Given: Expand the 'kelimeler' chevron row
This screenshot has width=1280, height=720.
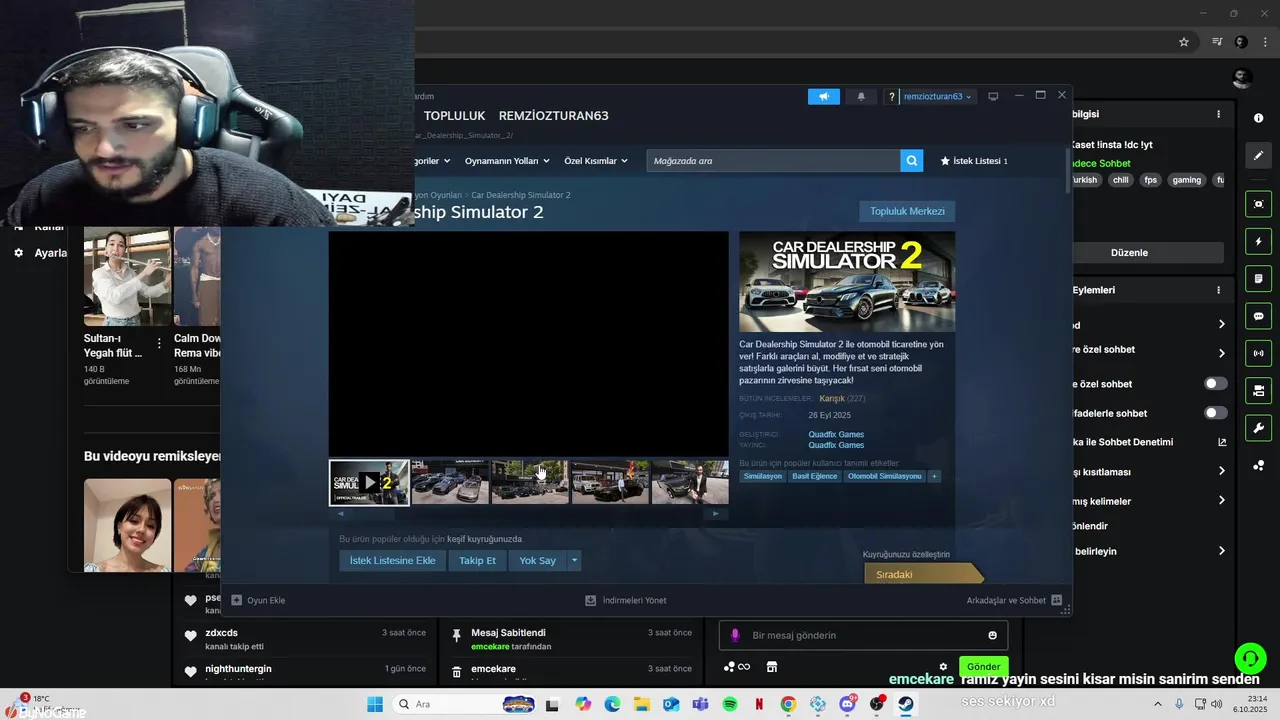Looking at the screenshot, I should point(1221,501).
